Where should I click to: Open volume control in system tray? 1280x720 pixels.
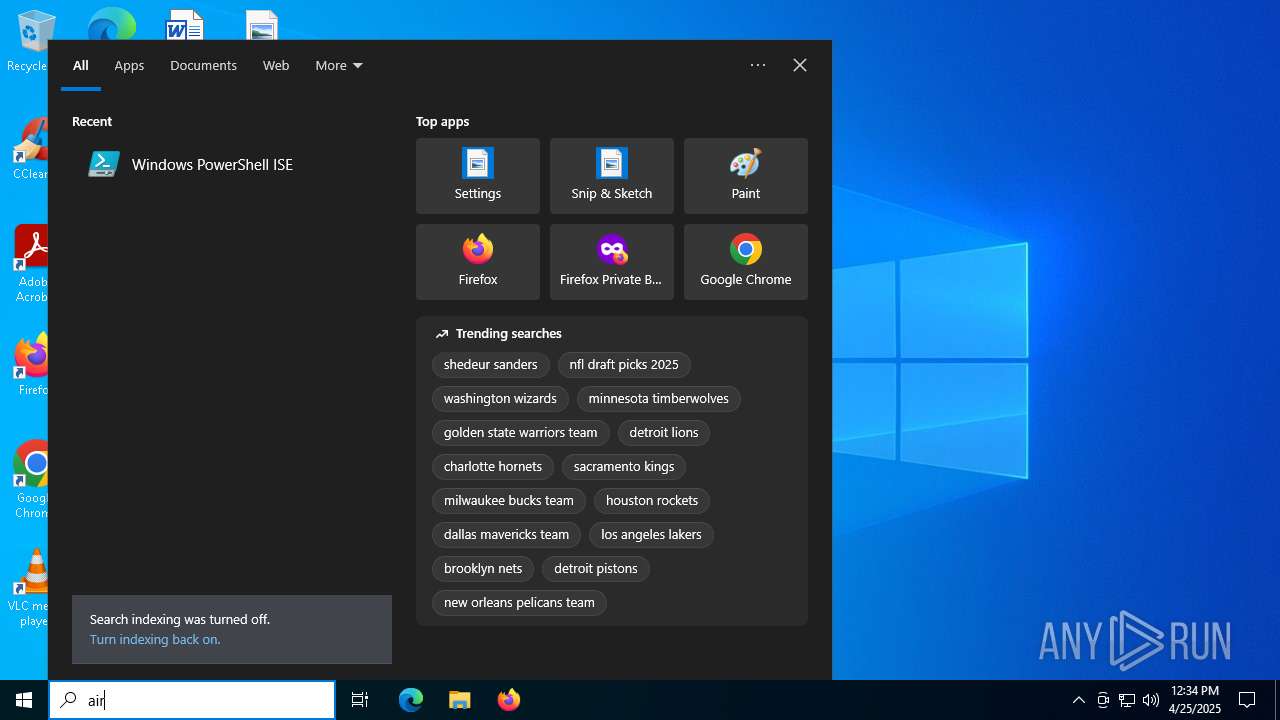coord(1151,700)
